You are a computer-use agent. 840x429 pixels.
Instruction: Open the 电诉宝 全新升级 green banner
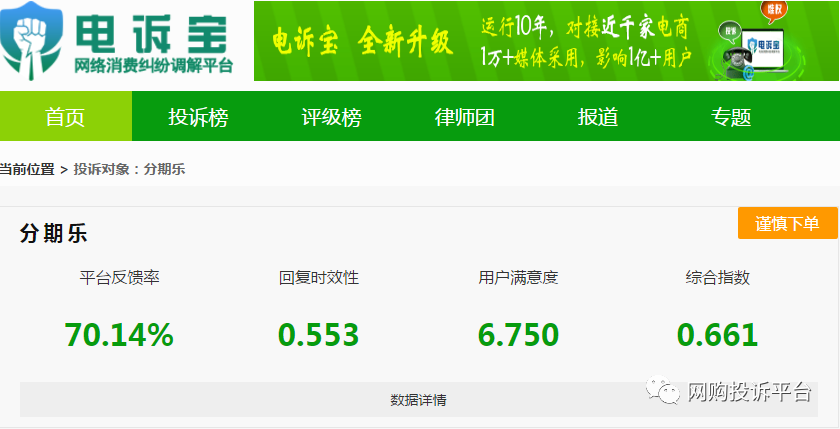[x=546, y=41]
